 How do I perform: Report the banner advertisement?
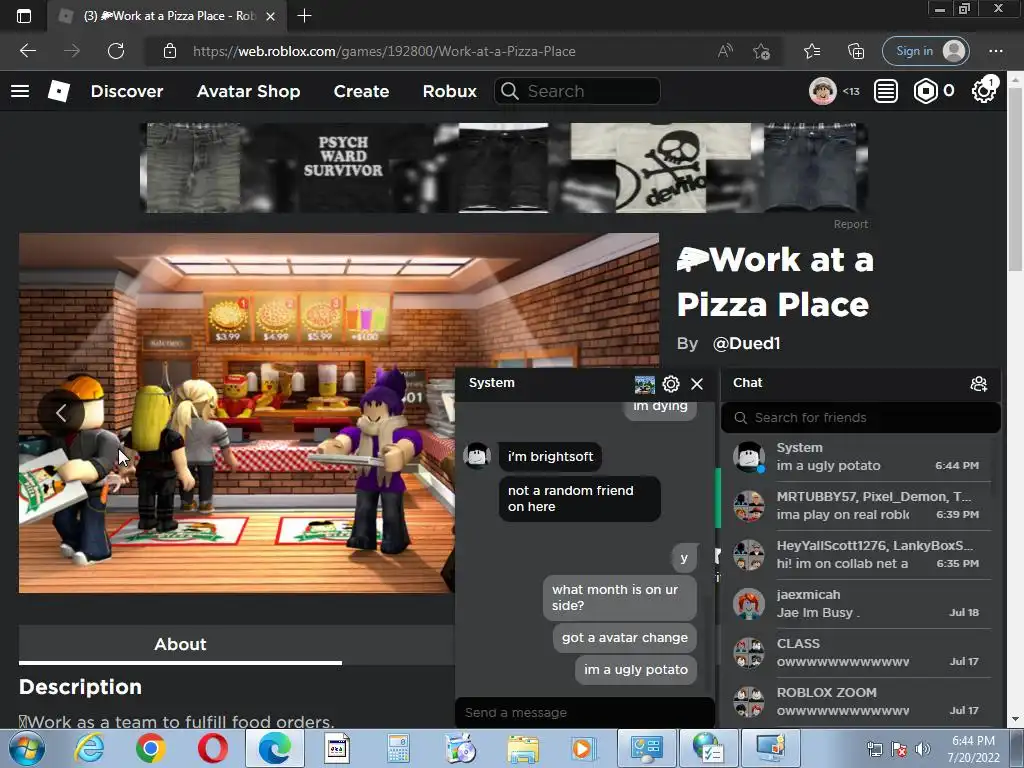(850, 224)
